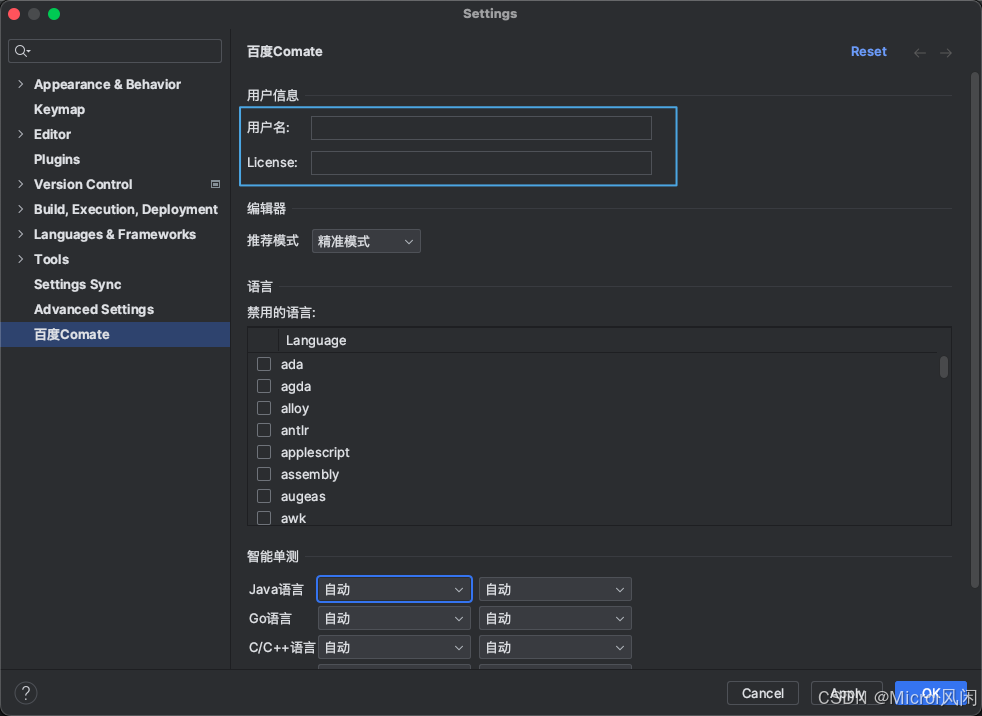Tick the ada language checkbox
The width and height of the screenshot is (982, 716).
264,364
